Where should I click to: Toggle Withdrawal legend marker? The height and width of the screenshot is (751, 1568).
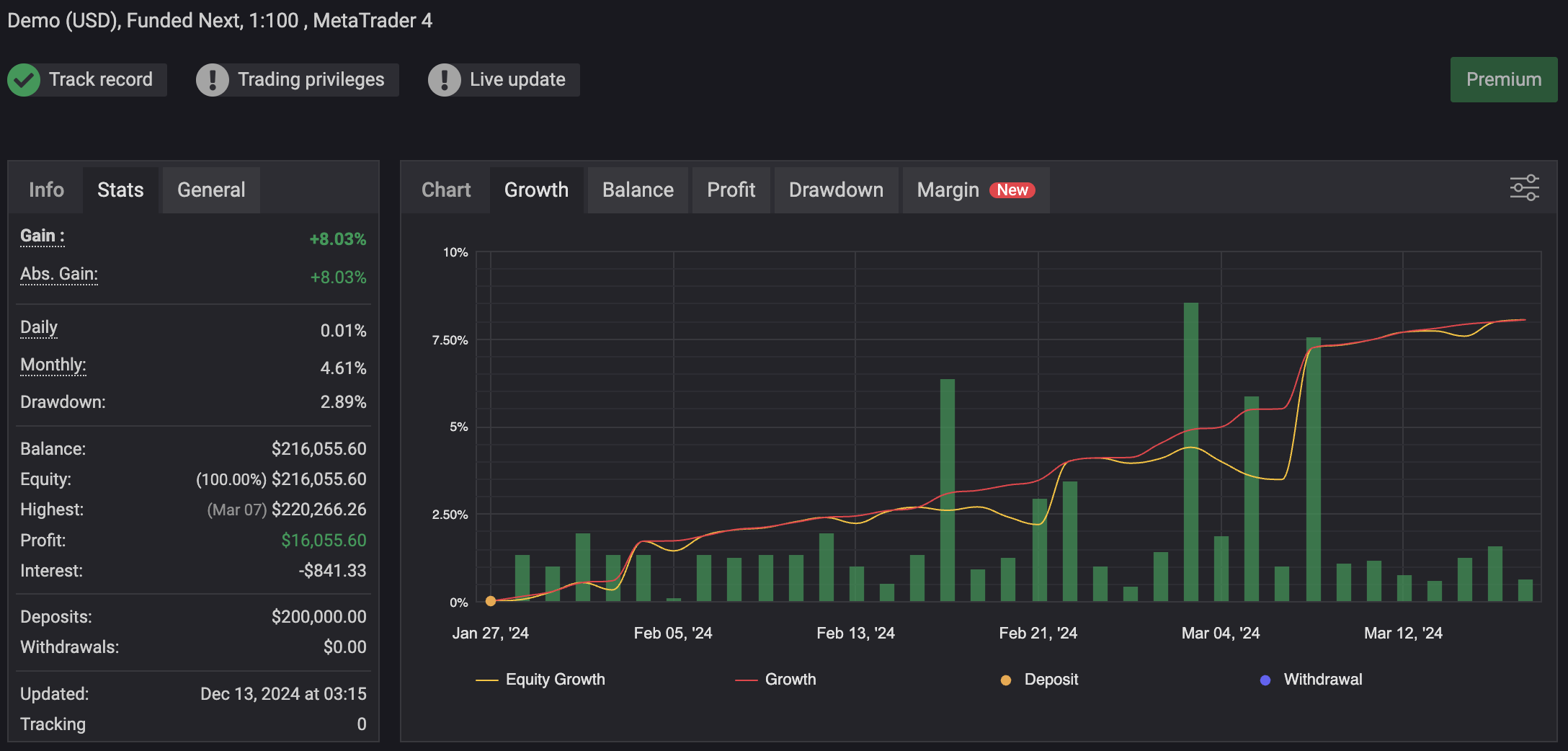tap(1311, 680)
